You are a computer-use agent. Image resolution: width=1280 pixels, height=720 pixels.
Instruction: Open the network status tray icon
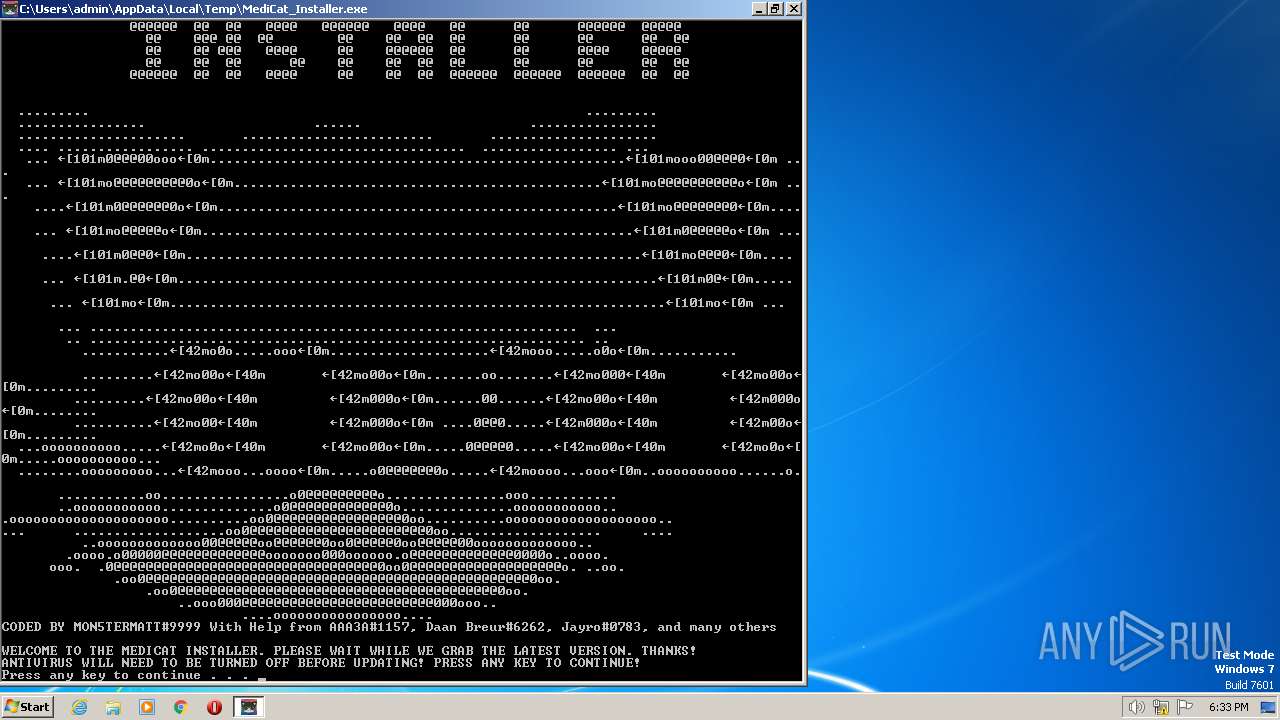pyautogui.click(x=1161, y=707)
